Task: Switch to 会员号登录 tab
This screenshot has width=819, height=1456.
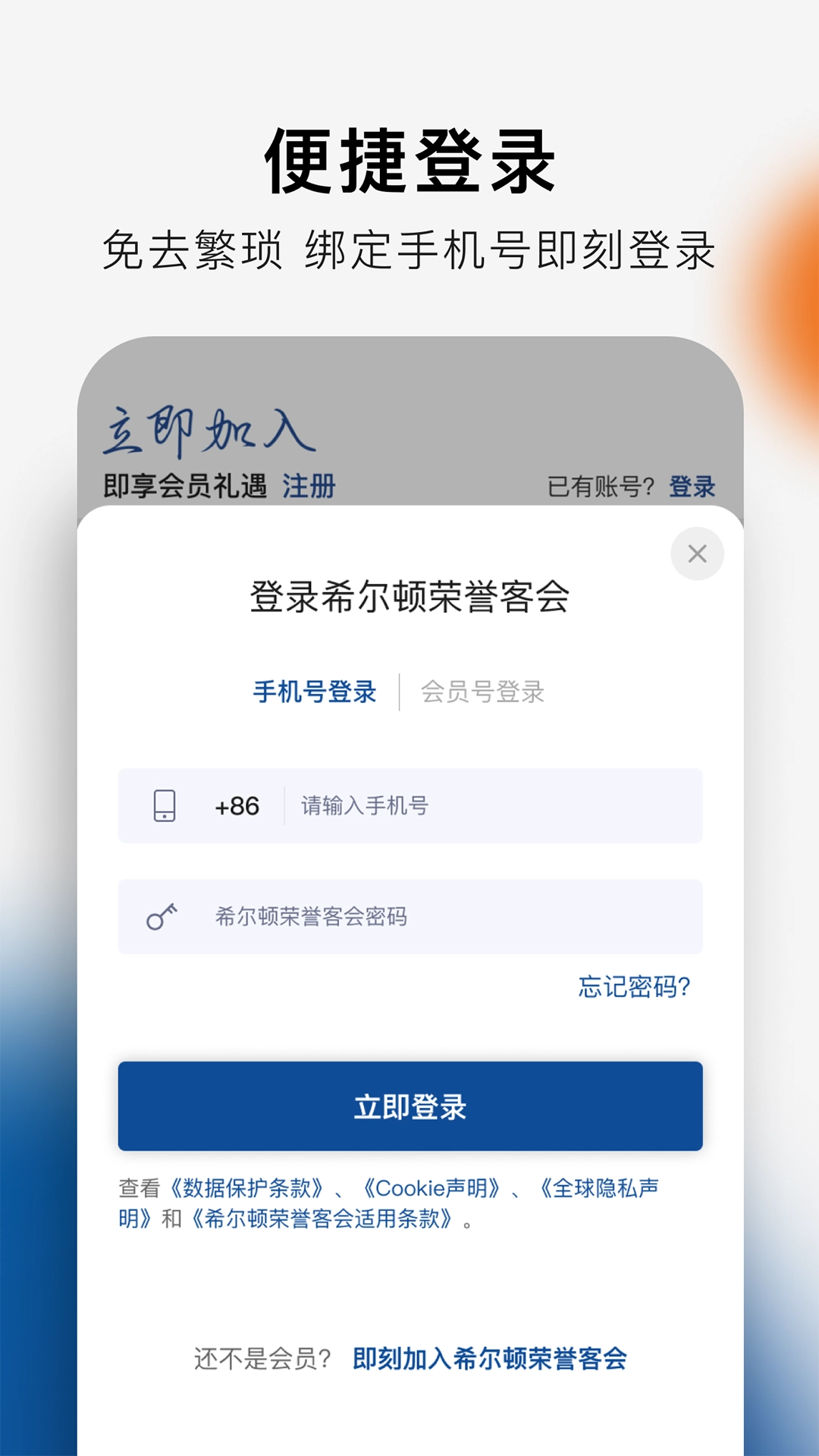Action: pyautogui.click(x=482, y=692)
